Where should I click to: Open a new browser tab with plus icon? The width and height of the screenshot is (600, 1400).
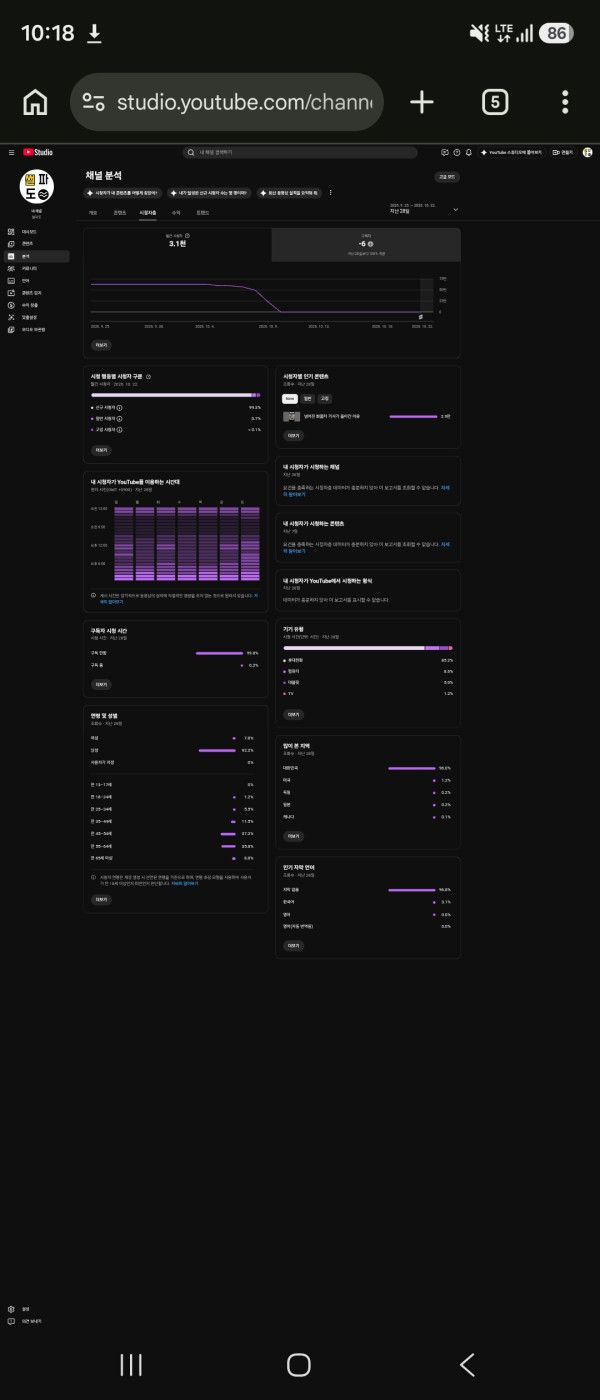[x=422, y=102]
